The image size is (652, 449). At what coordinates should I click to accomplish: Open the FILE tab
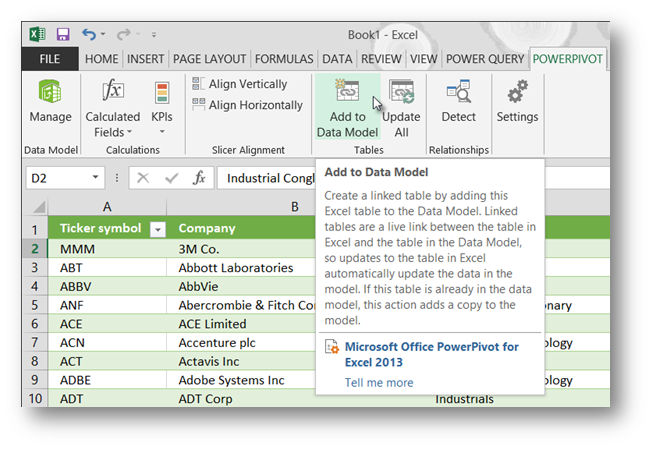point(50,59)
